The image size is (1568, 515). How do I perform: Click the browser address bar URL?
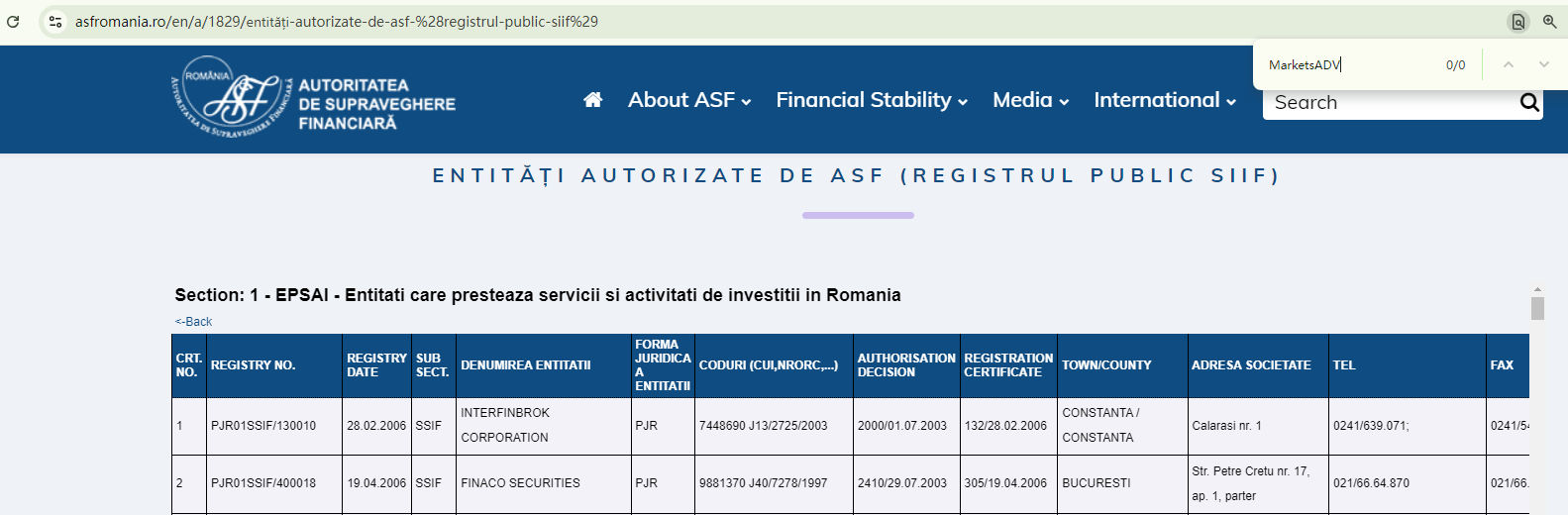[337, 22]
